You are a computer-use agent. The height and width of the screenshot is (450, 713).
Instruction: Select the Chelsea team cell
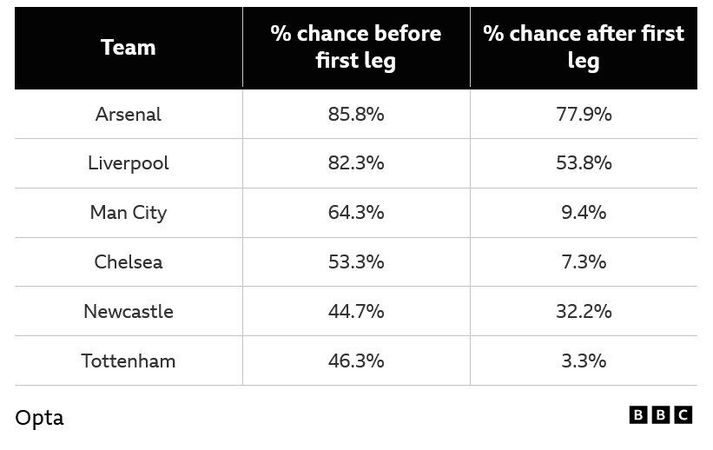[x=128, y=262]
